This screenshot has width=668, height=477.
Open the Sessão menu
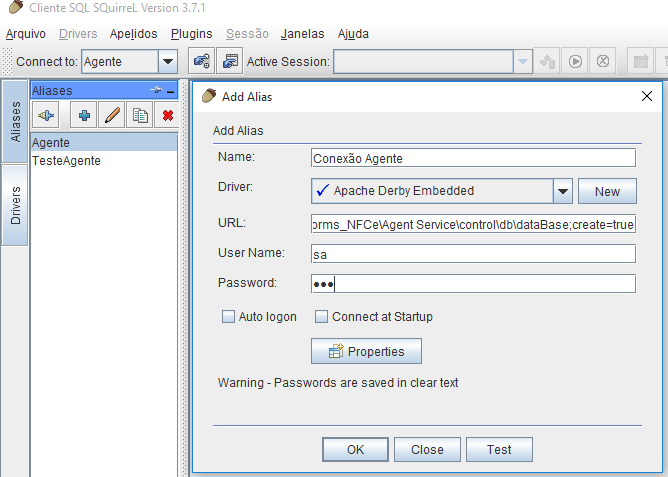[247, 34]
